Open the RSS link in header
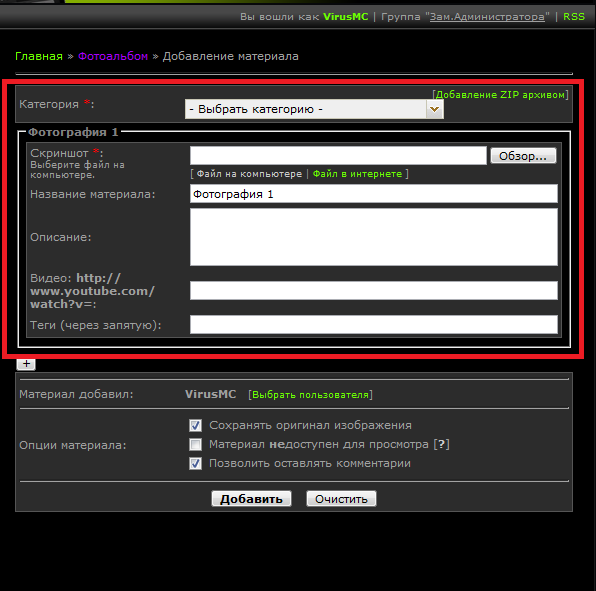596x591 pixels. pos(574,17)
